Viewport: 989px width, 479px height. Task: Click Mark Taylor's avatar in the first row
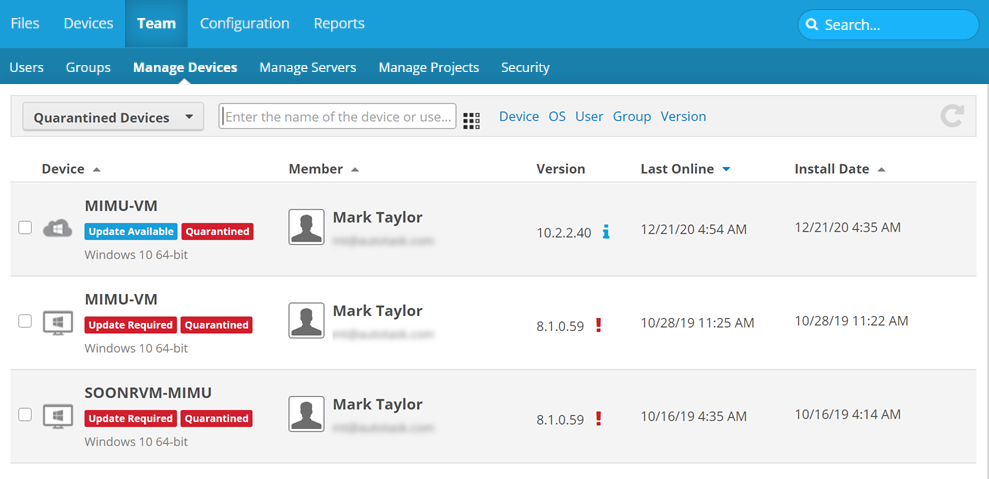(x=306, y=228)
